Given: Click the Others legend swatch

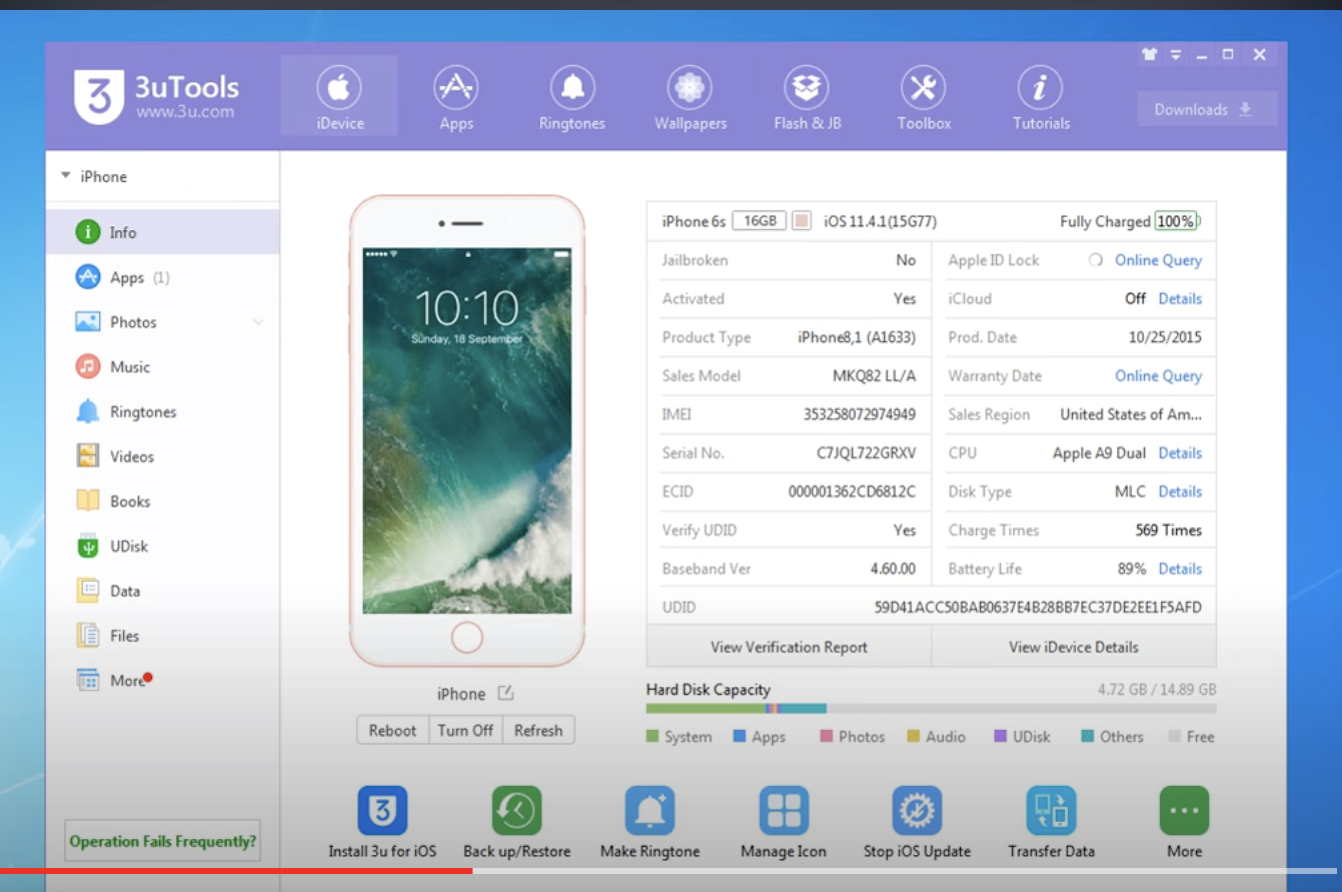Looking at the screenshot, I should pos(1087,736).
